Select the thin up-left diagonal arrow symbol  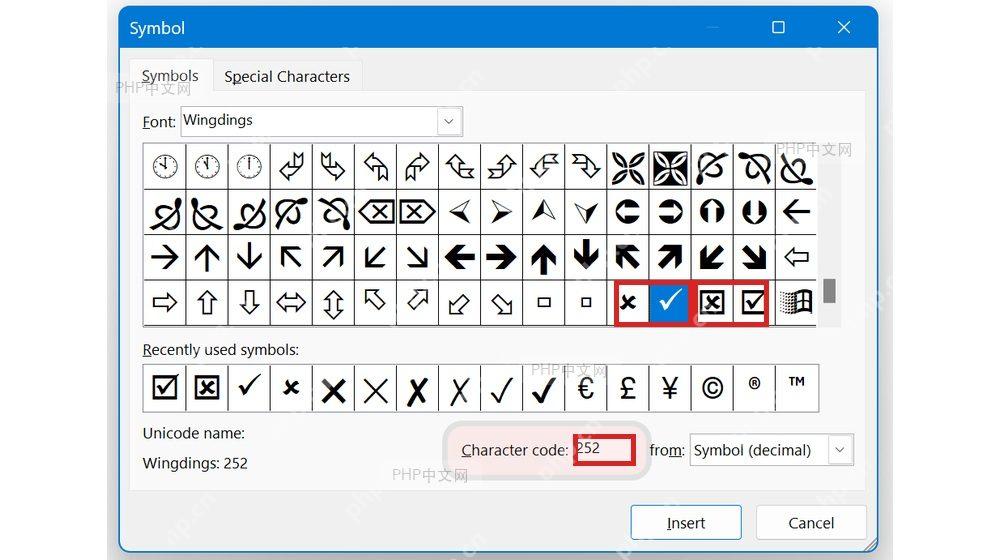click(x=291, y=257)
